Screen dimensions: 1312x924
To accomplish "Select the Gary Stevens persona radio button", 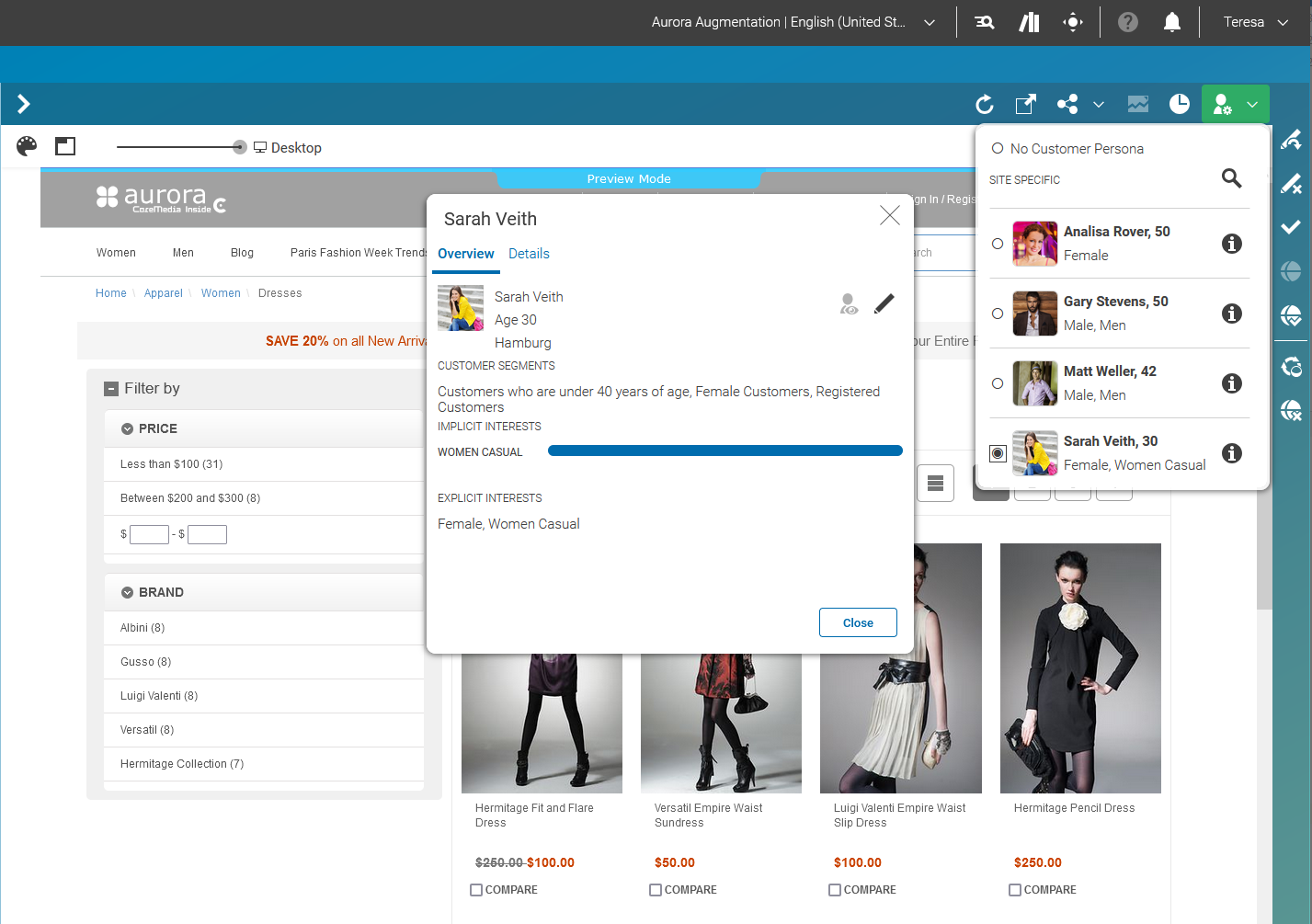I will pyautogui.click(x=998, y=314).
